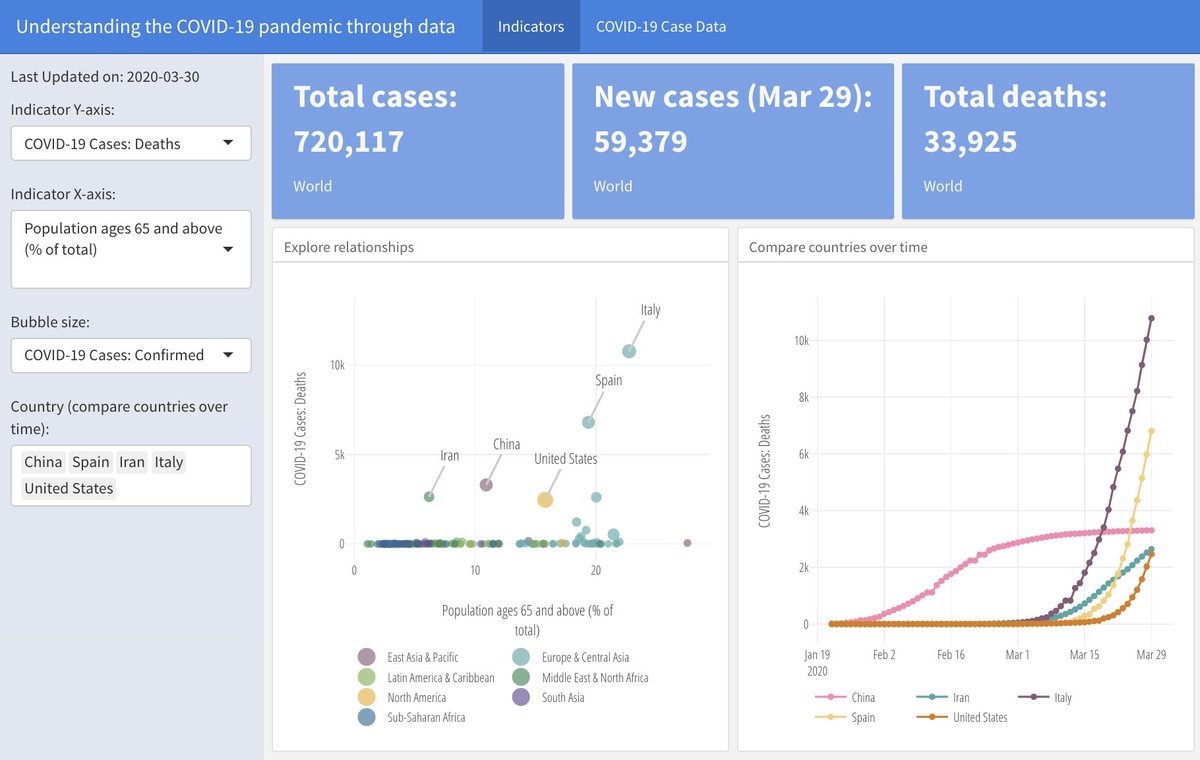Click the Total deaths value box
The height and width of the screenshot is (760, 1200).
(x=1048, y=141)
